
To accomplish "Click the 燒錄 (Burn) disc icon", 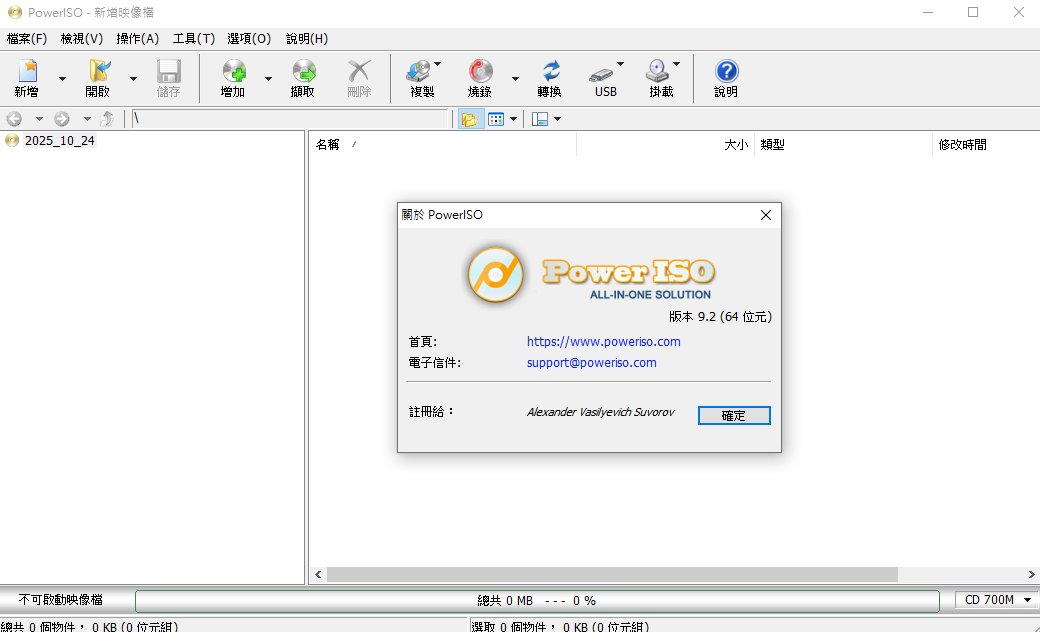I will pos(480,72).
